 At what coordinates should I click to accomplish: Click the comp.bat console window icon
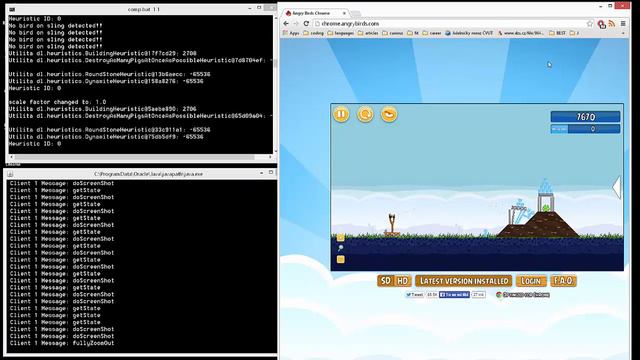12,9
